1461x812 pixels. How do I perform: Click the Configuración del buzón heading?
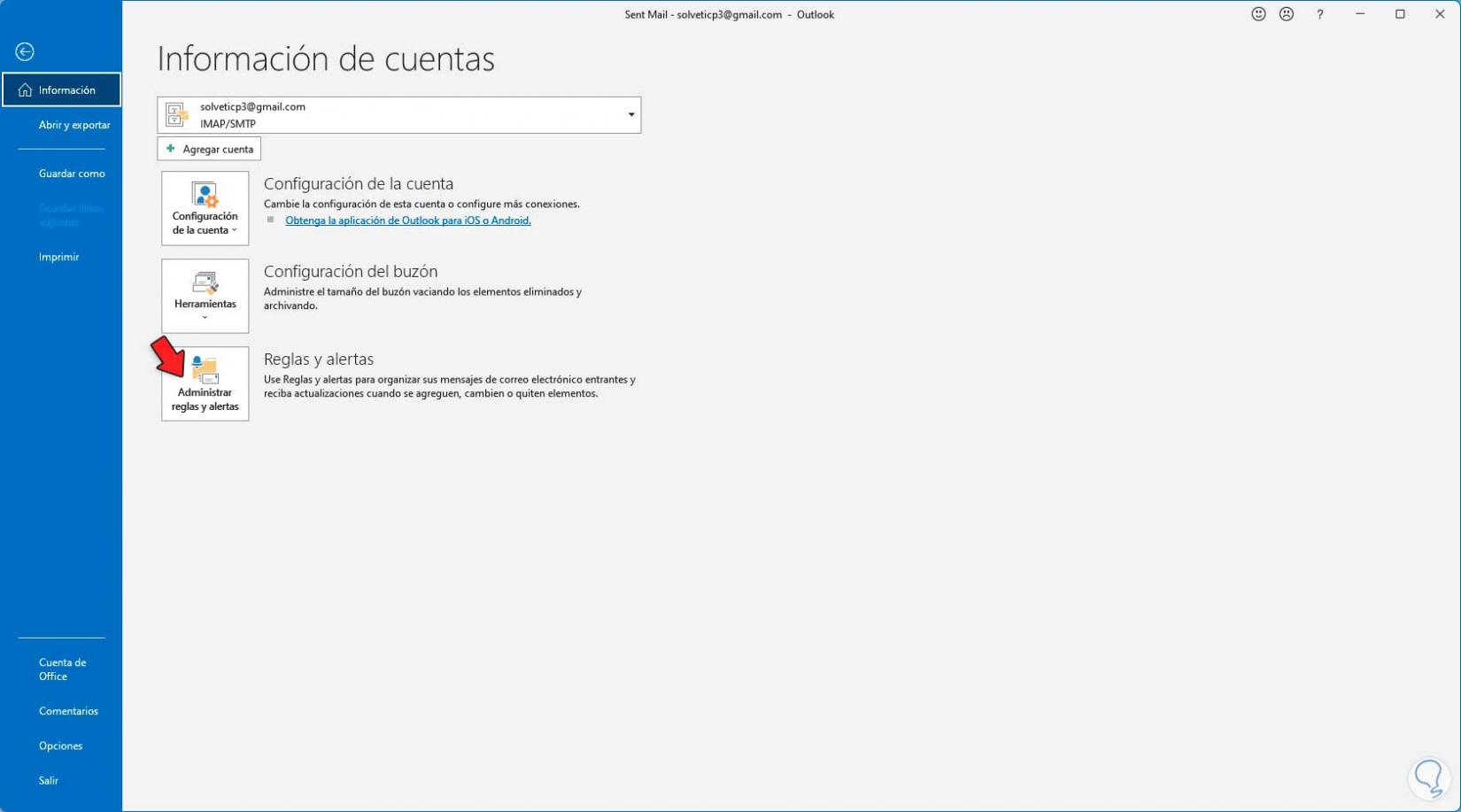pos(351,271)
